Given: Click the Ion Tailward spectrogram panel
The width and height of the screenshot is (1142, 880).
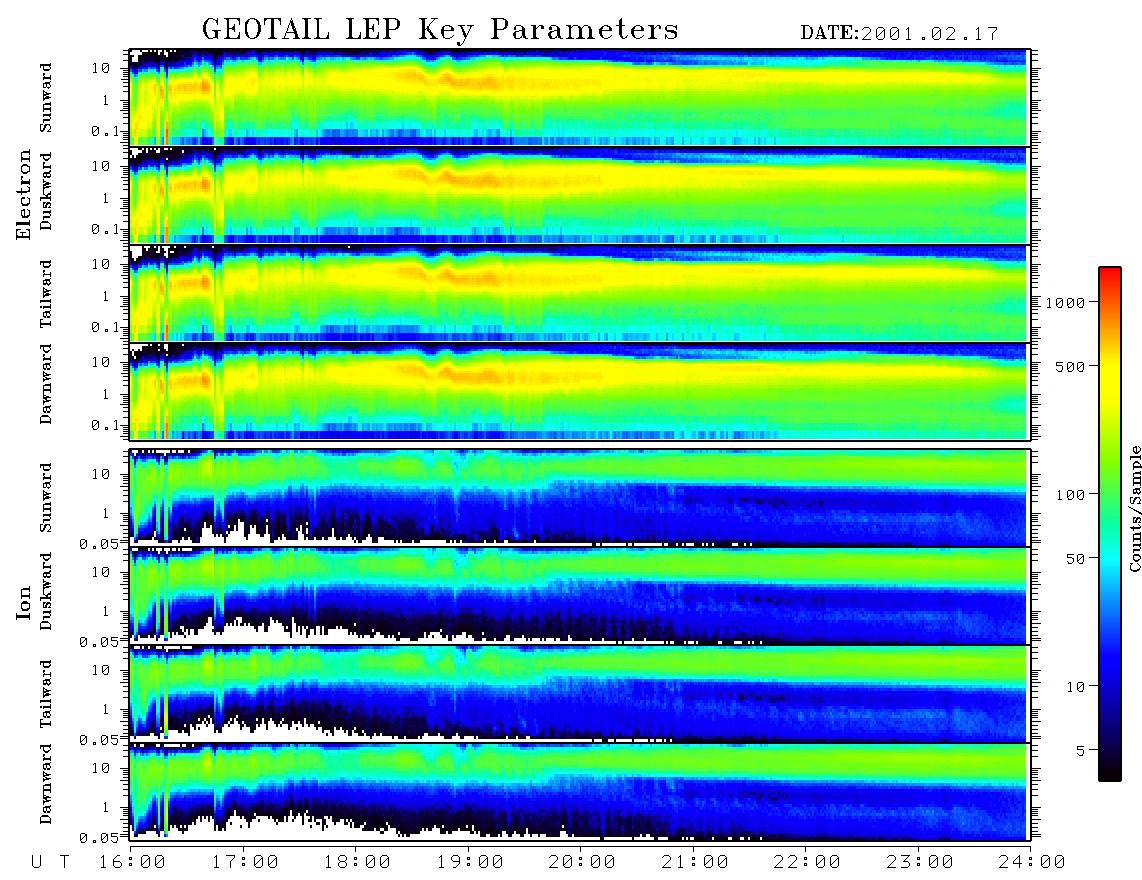Looking at the screenshot, I should coord(579,694).
